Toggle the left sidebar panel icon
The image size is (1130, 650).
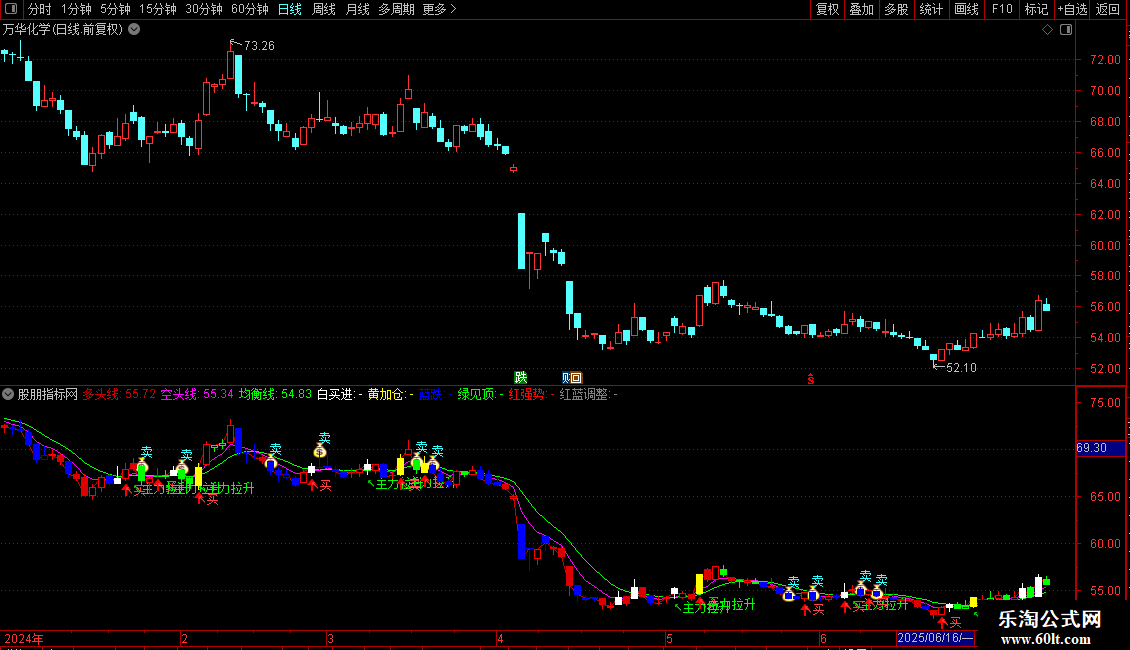[x=11, y=9]
